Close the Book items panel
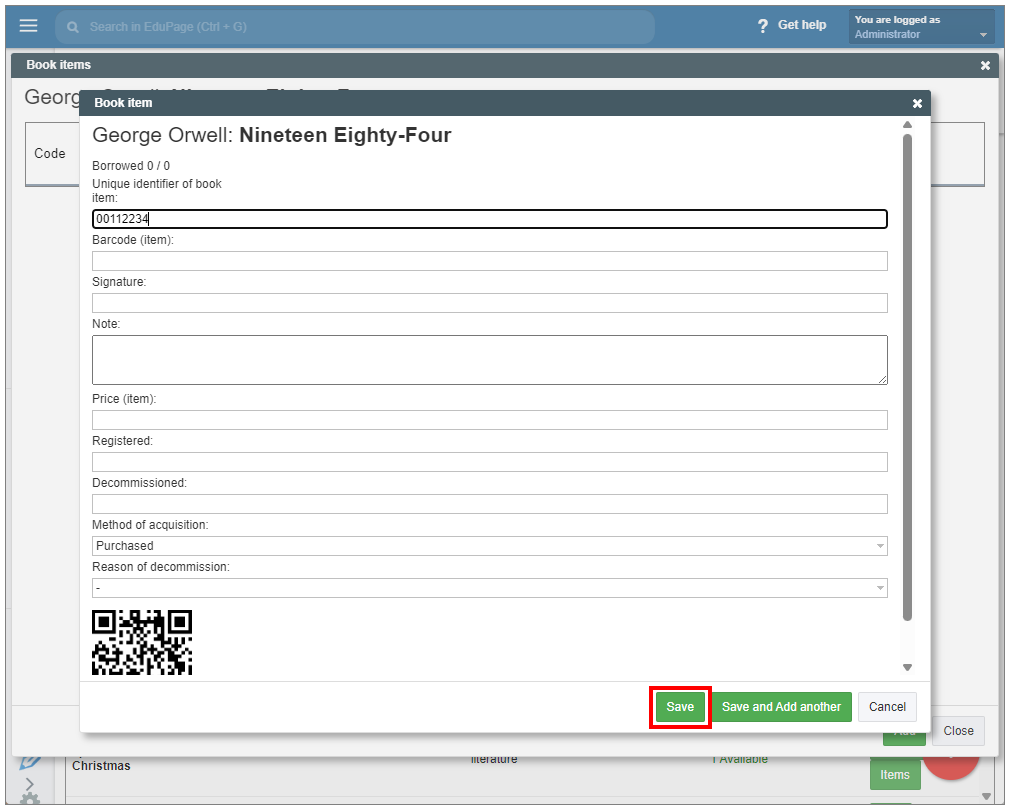 point(985,65)
